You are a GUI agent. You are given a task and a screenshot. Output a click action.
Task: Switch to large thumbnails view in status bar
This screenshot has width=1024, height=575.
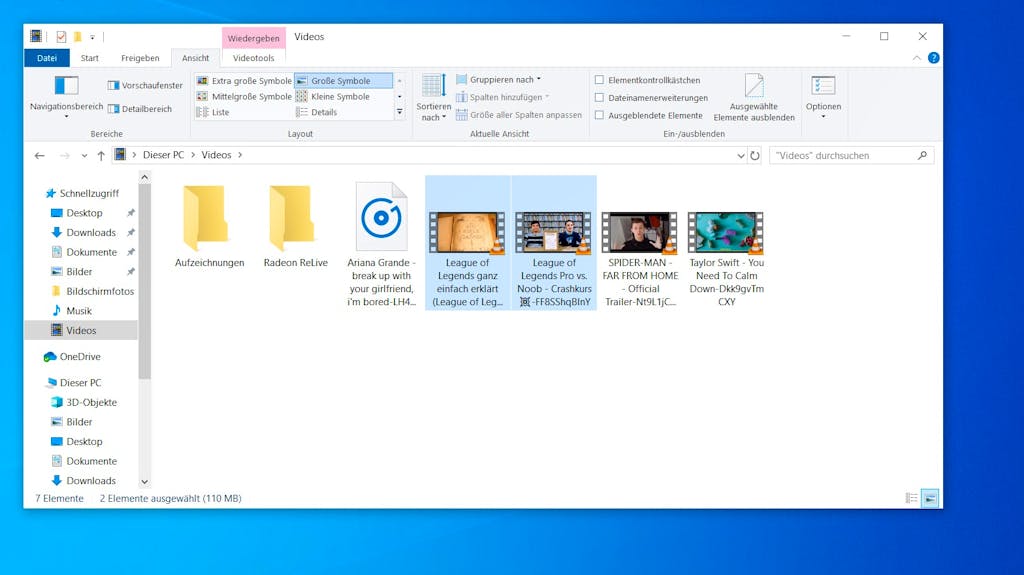pyautogui.click(x=930, y=499)
